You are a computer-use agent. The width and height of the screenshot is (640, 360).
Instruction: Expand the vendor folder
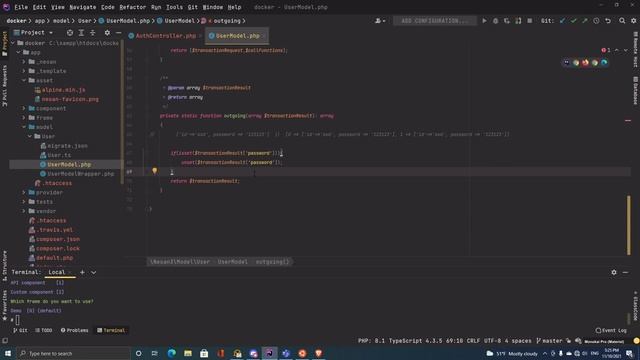tap(24, 211)
